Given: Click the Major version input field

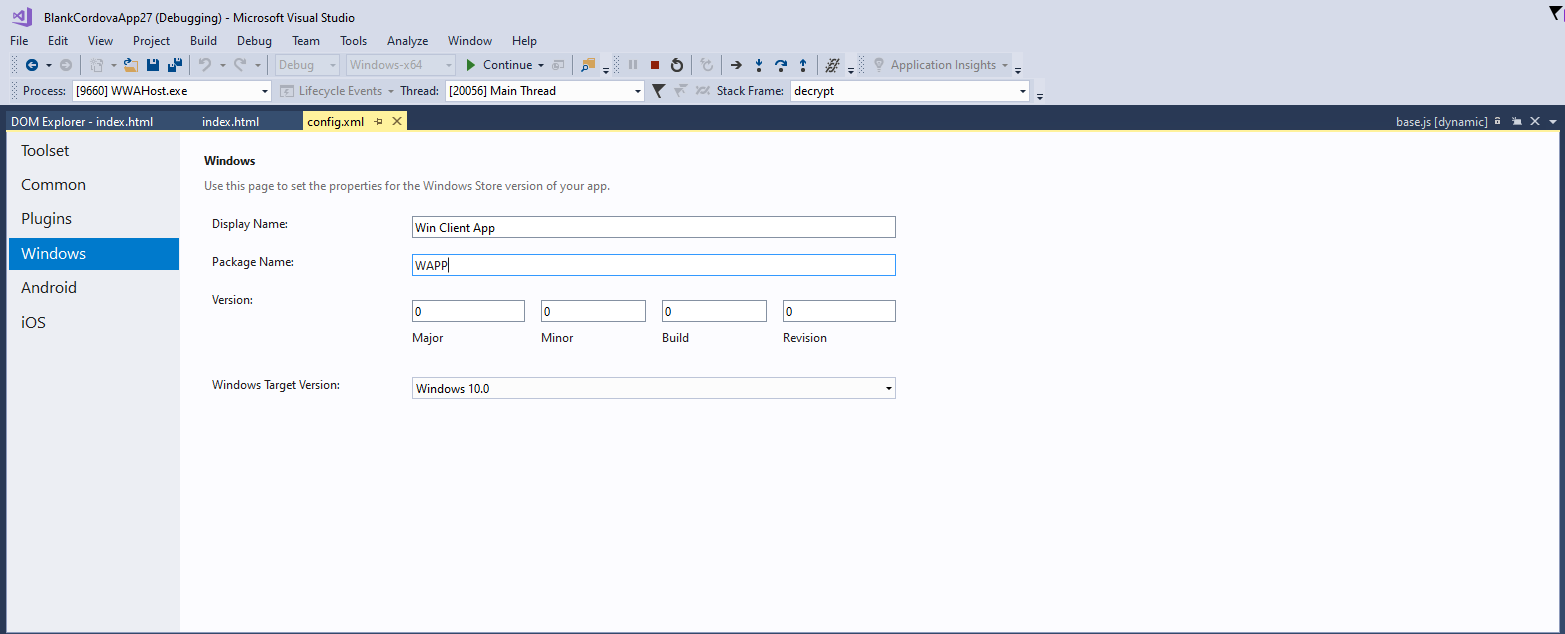Looking at the screenshot, I should (x=468, y=310).
